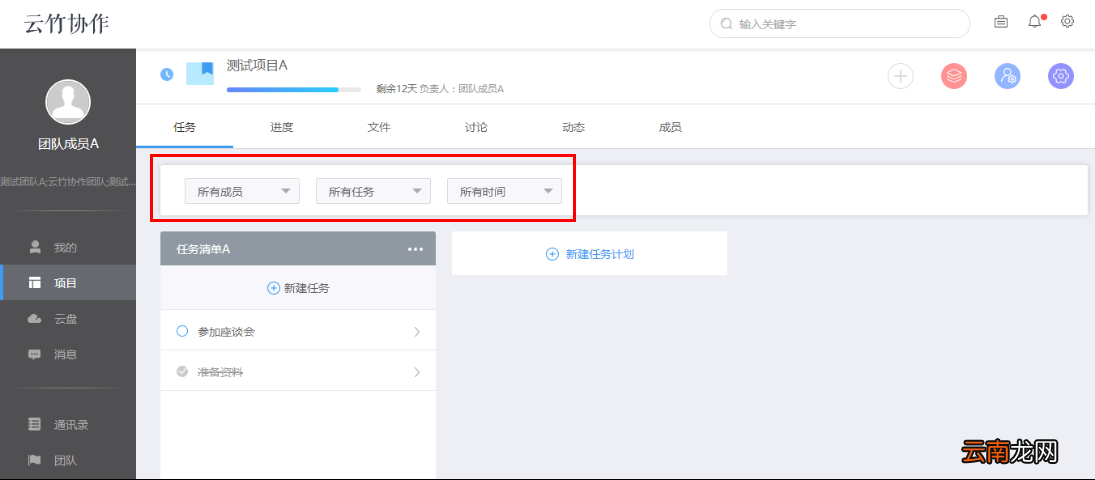Click the round plus add button
The height and width of the screenshot is (480, 1095).
(x=901, y=75)
